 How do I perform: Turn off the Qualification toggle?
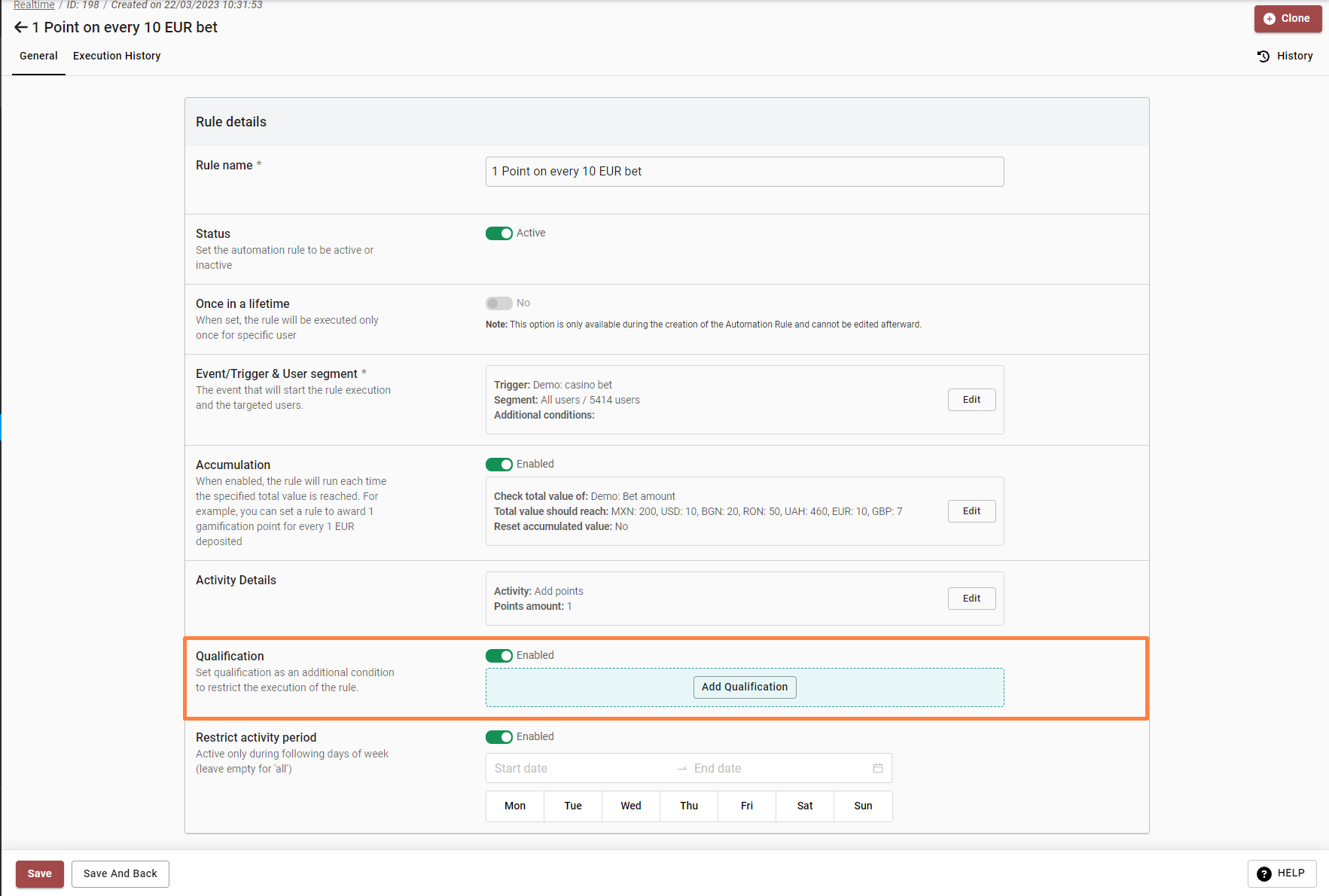pos(498,656)
